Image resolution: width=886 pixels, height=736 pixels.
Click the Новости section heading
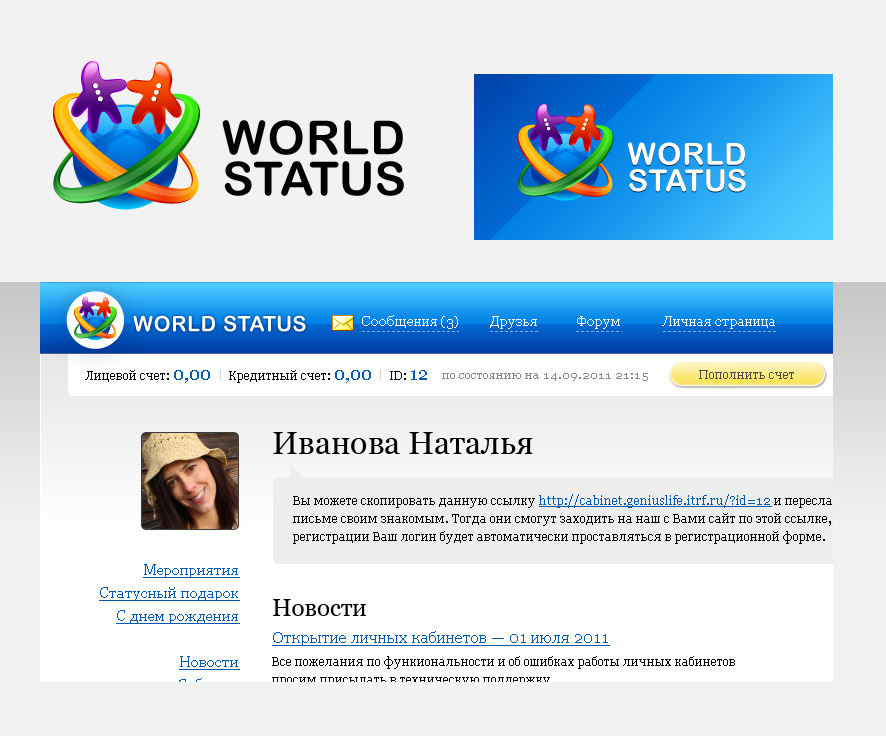319,608
